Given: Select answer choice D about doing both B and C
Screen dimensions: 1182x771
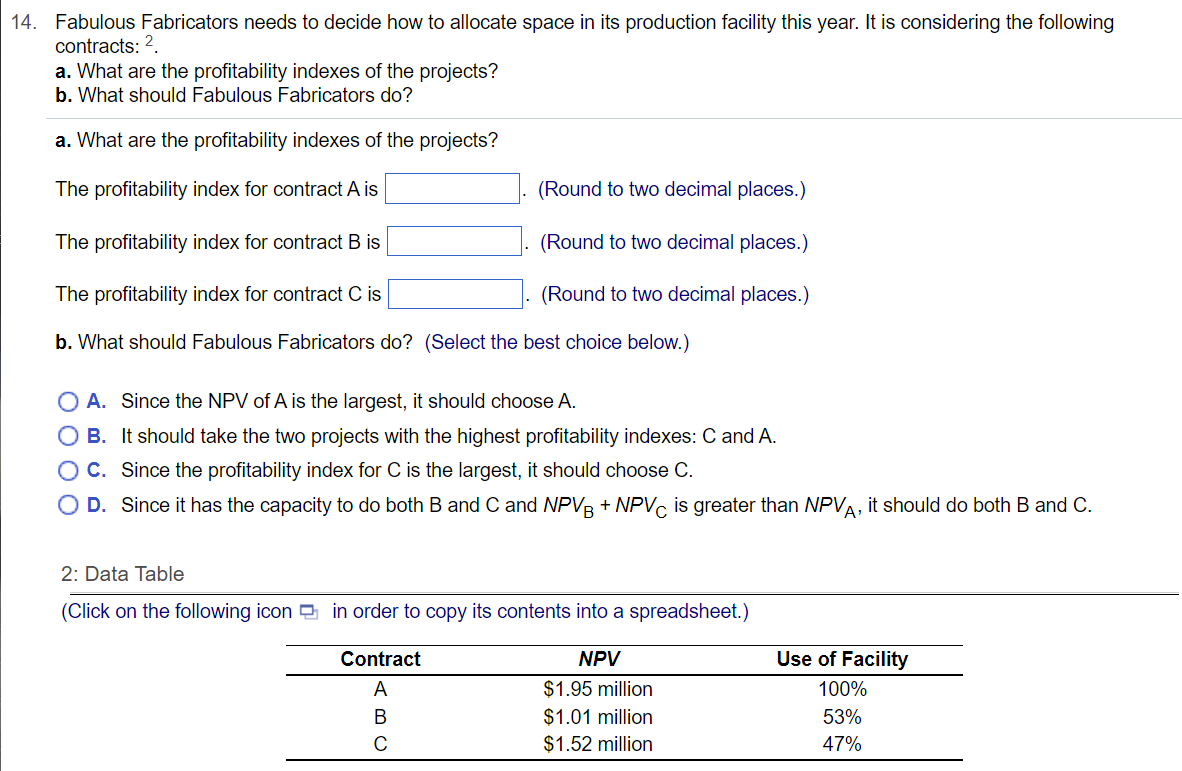Looking at the screenshot, I should [68, 505].
